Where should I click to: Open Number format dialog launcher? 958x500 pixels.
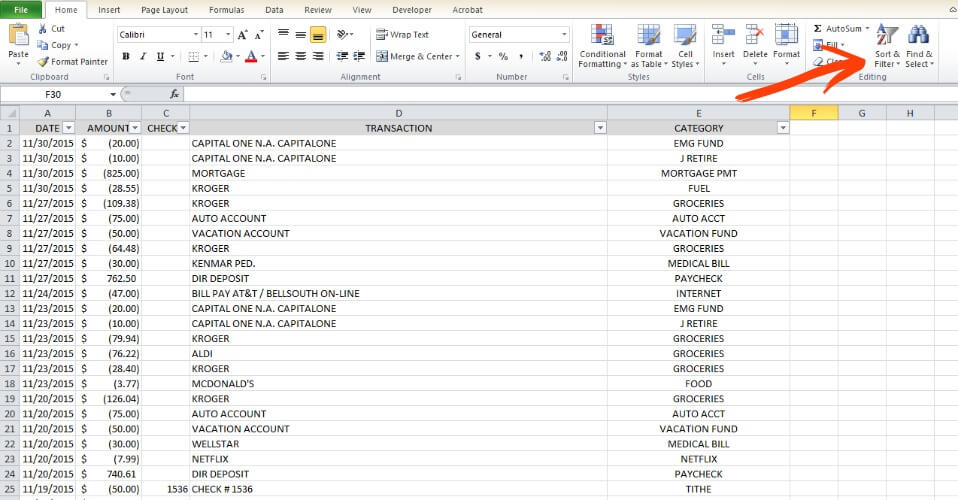point(565,78)
